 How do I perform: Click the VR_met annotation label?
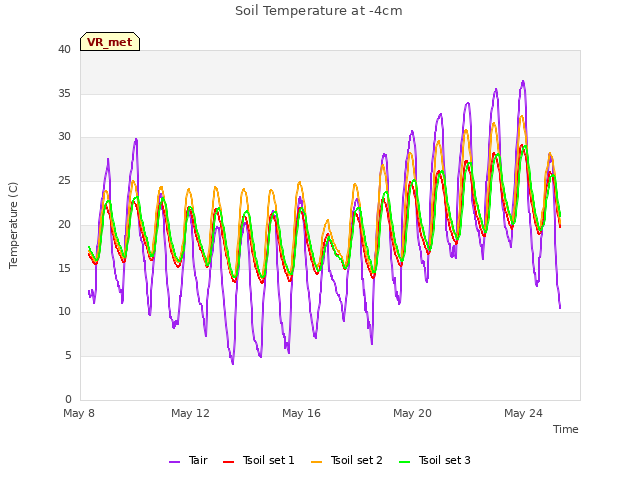pos(110,42)
